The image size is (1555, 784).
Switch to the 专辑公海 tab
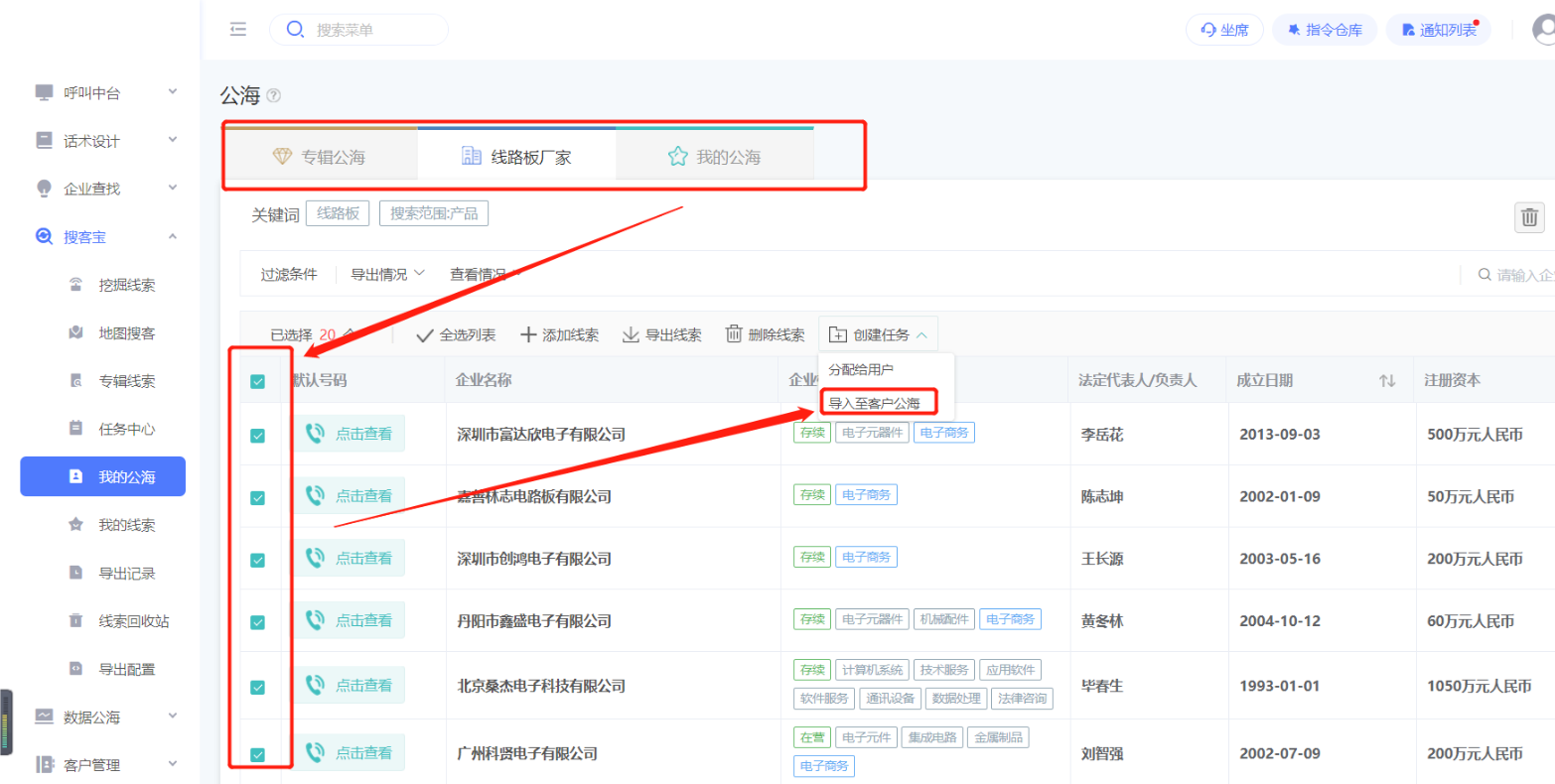point(319,157)
